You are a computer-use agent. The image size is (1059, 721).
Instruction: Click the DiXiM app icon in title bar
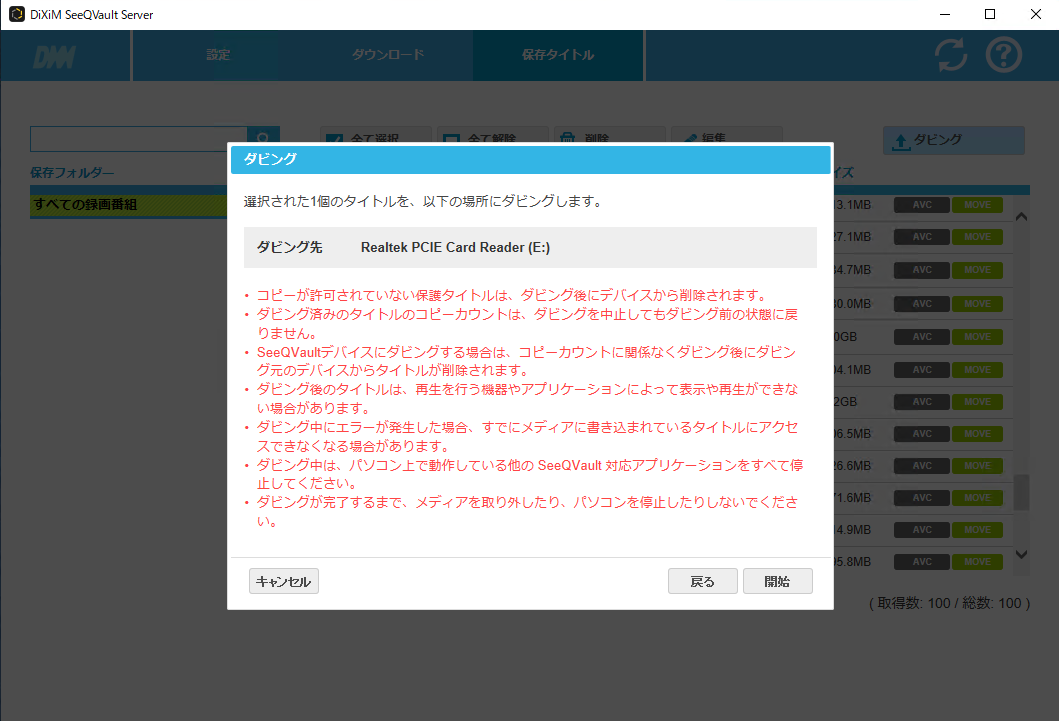pos(16,14)
